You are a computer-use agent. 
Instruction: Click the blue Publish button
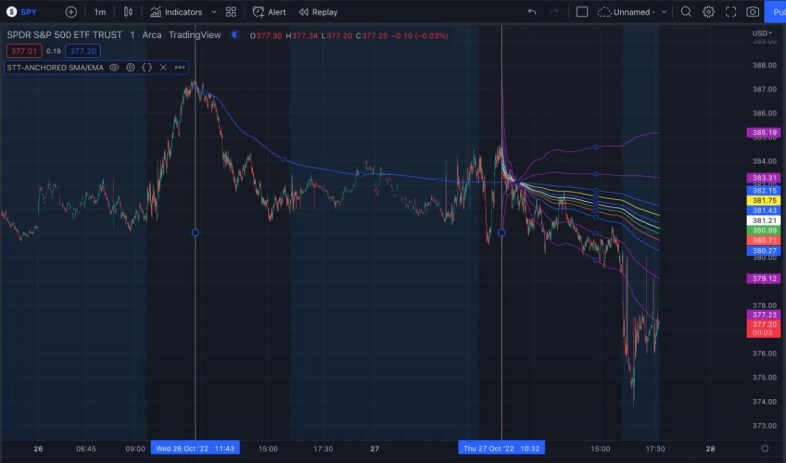click(x=775, y=12)
